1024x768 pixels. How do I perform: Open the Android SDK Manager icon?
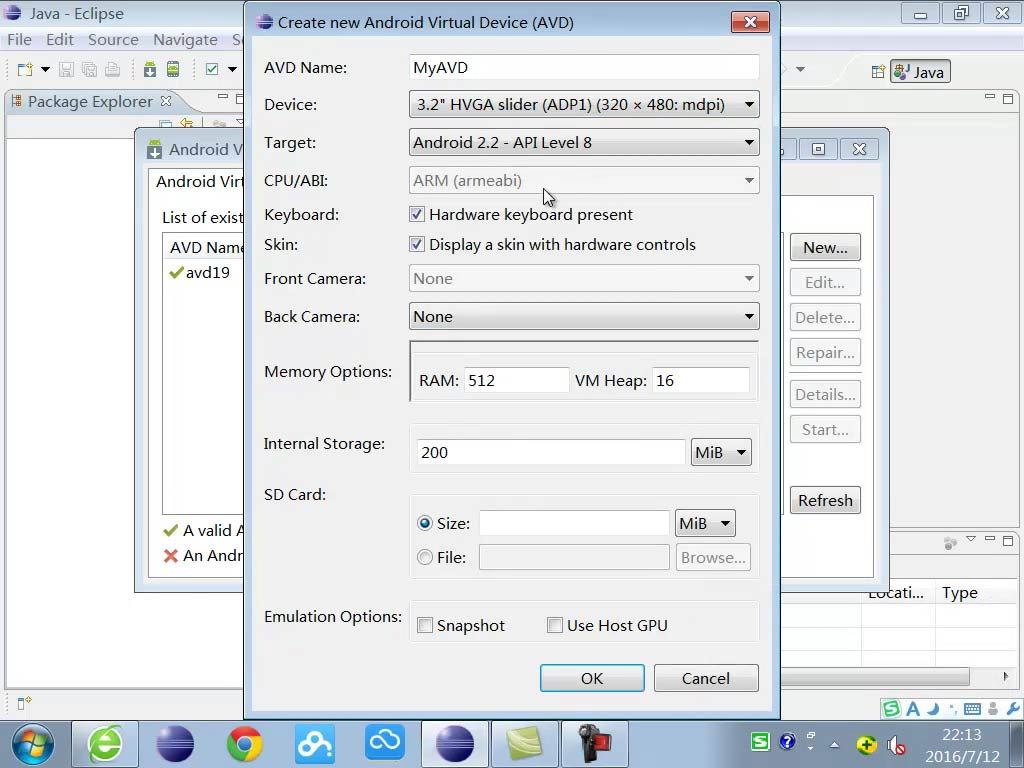(x=150, y=69)
